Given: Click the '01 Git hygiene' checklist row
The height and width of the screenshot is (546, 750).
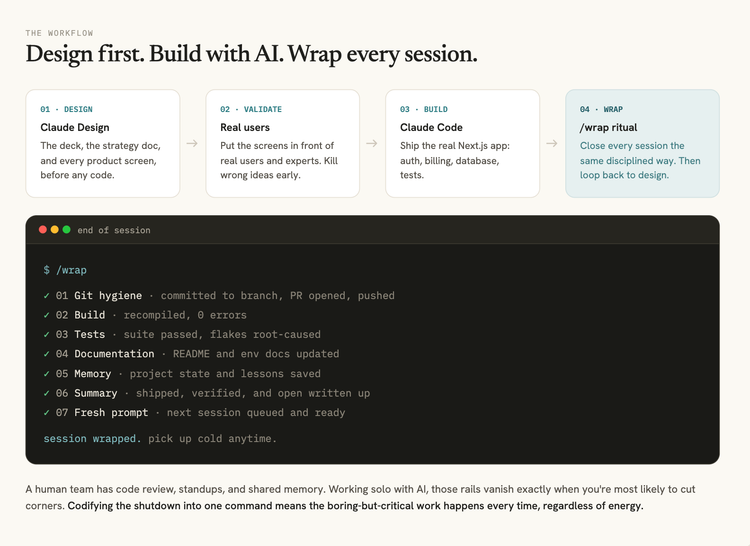Looking at the screenshot, I should [219, 295].
